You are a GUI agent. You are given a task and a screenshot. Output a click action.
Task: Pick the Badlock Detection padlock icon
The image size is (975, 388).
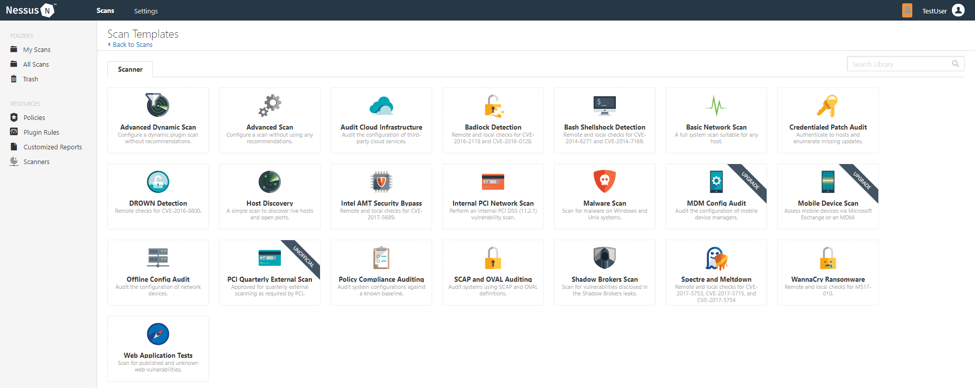493,106
